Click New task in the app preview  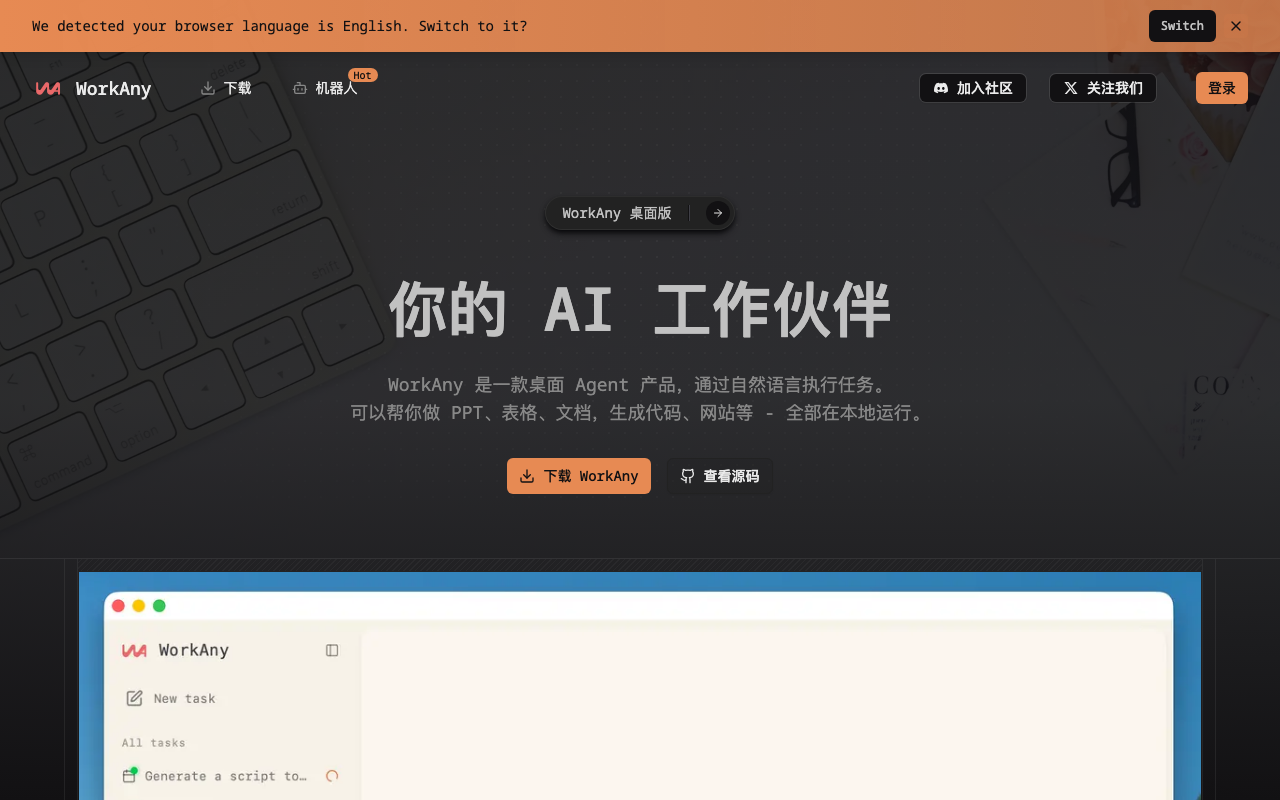(170, 699)
